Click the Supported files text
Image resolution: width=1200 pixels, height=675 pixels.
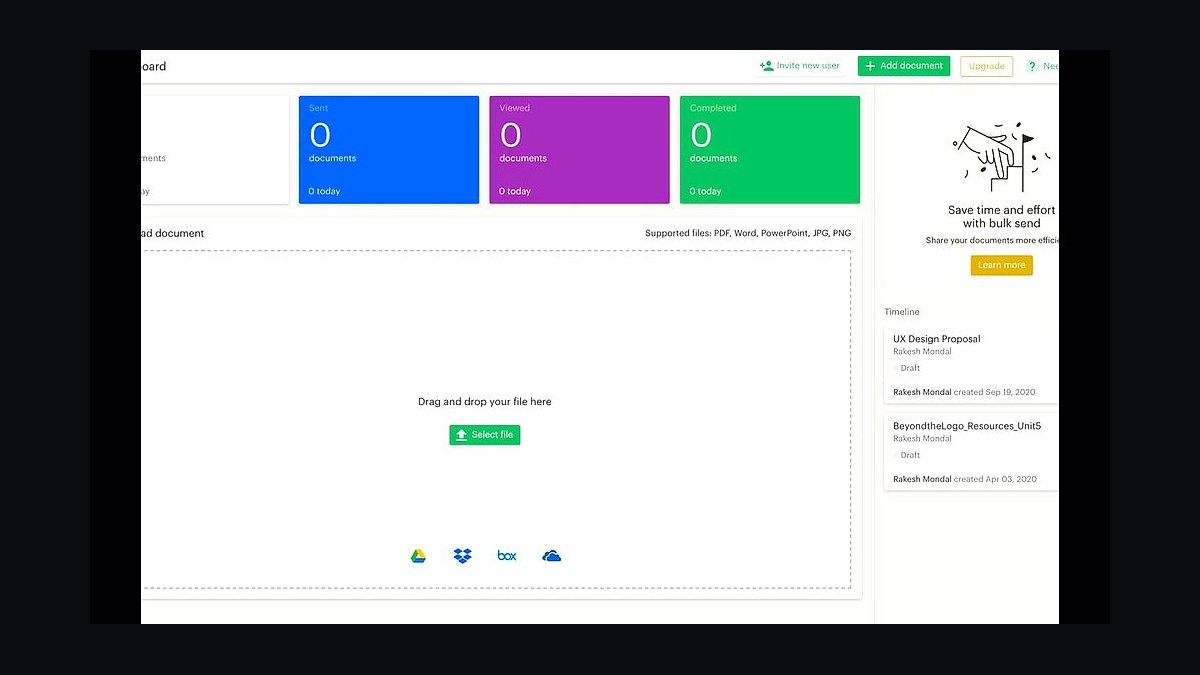click(748, 233)
